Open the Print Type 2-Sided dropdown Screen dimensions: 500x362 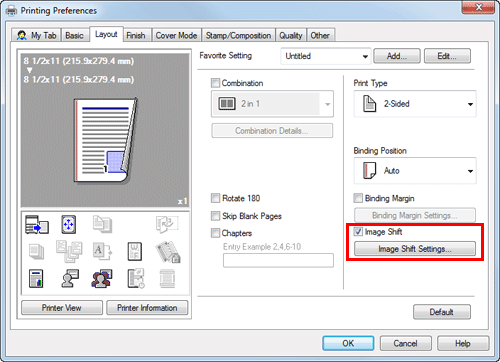[x=415, y=104]
